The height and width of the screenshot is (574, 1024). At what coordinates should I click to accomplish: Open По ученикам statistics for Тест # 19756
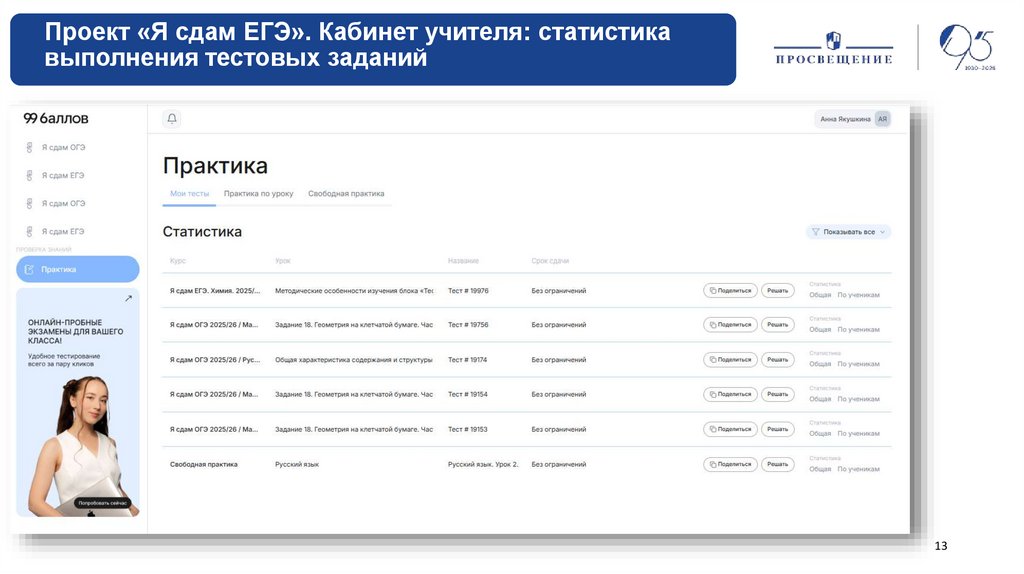pos(858,330)
